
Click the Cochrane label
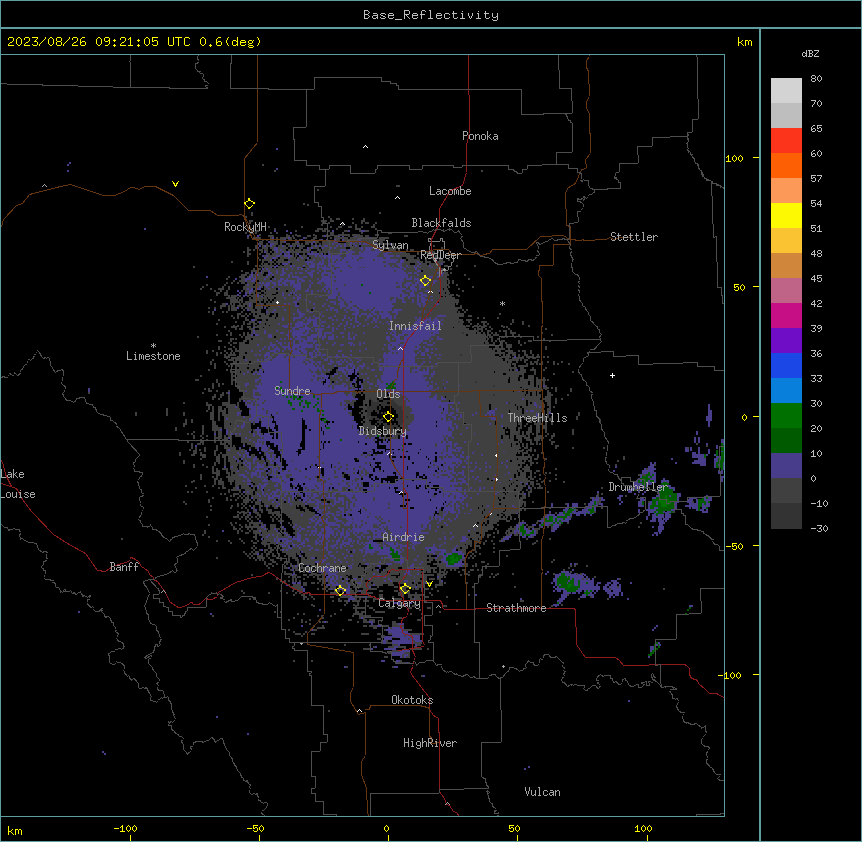(x=322, y=568)
